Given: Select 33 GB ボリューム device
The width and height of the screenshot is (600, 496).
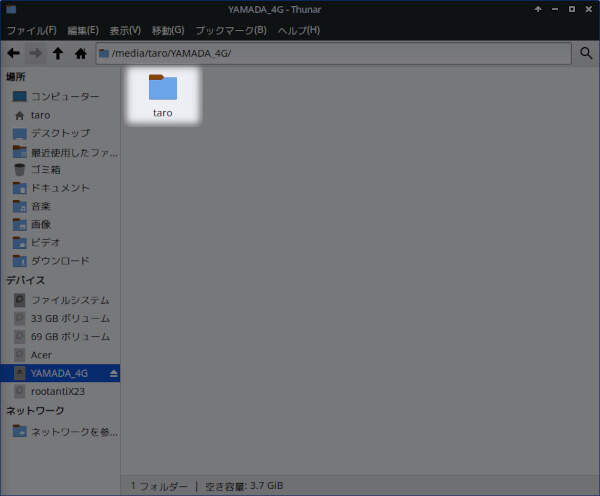Looking at the screenshot, I should coord(60,318).
